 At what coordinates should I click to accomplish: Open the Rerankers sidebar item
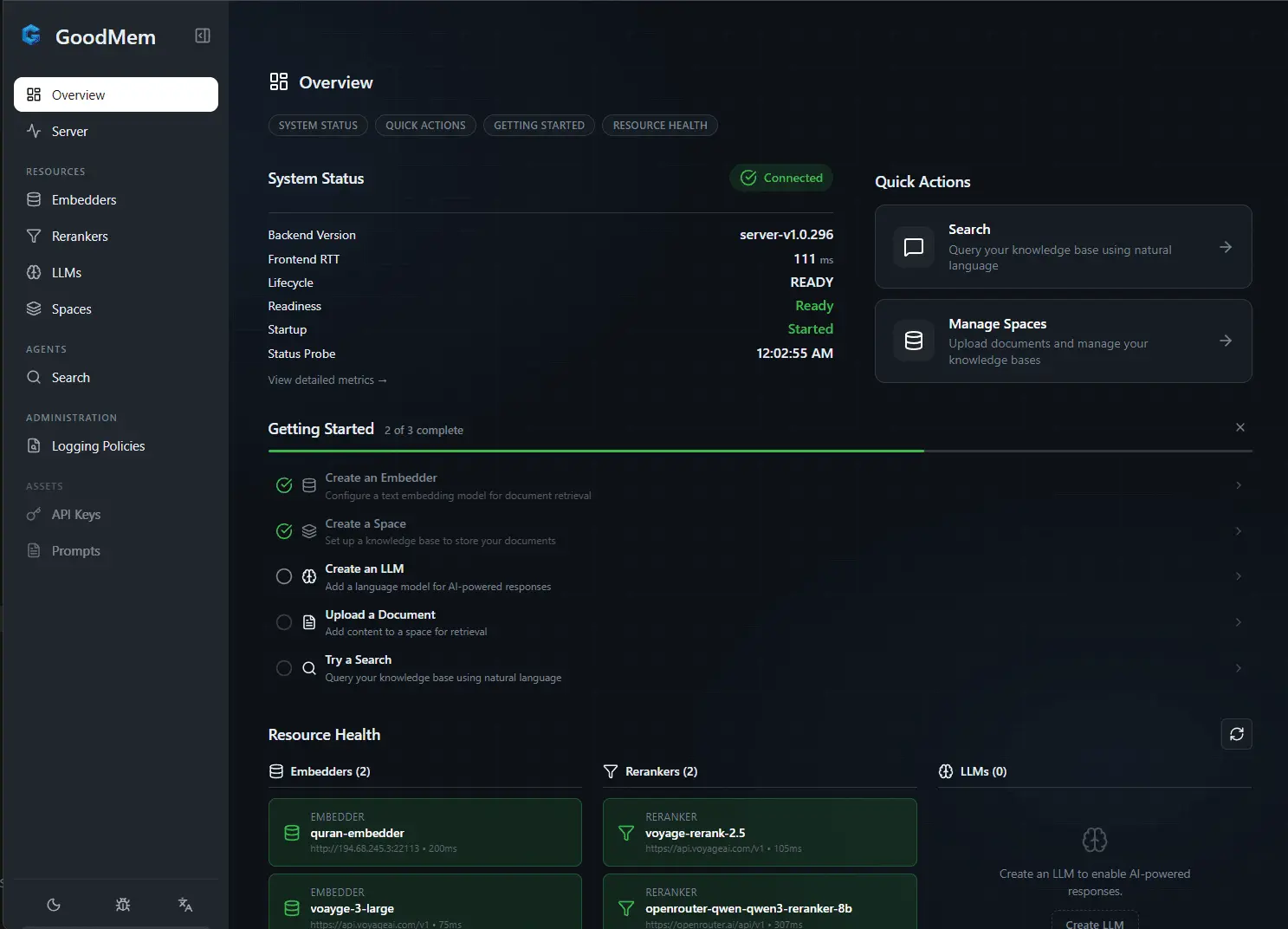click(116, 237)
